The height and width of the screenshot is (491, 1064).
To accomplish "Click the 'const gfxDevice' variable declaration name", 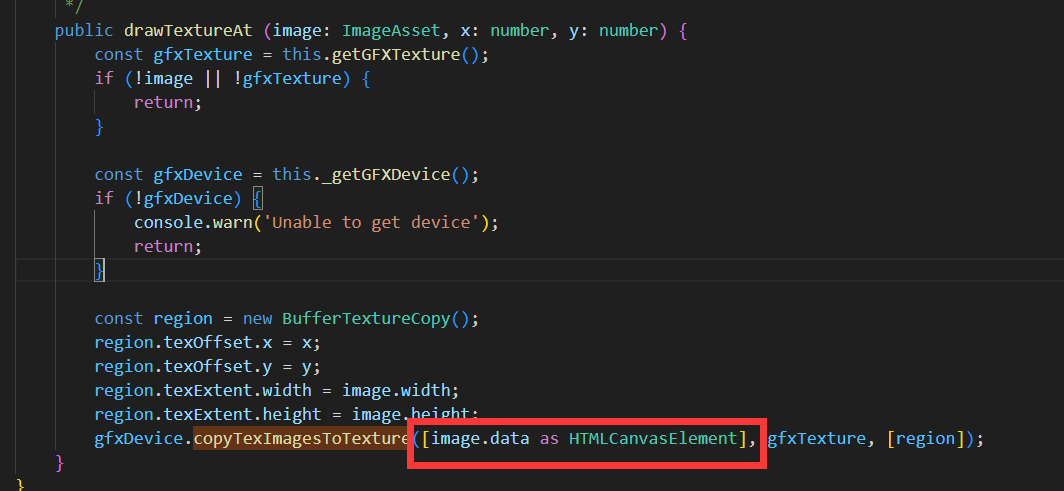I will (x=198, y=174).
